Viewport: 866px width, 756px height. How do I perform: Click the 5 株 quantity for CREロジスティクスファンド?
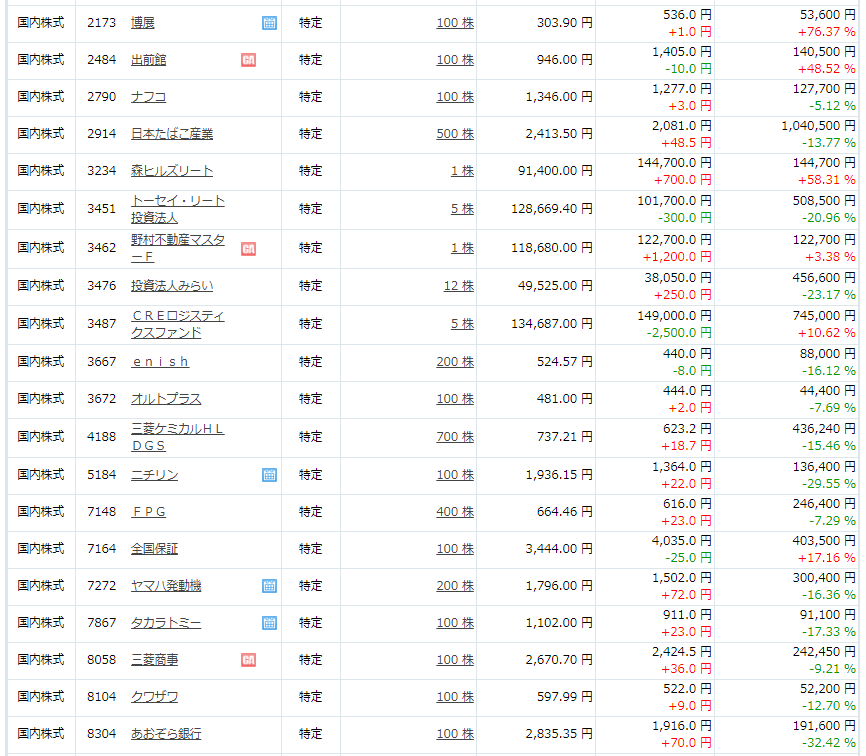462,324
